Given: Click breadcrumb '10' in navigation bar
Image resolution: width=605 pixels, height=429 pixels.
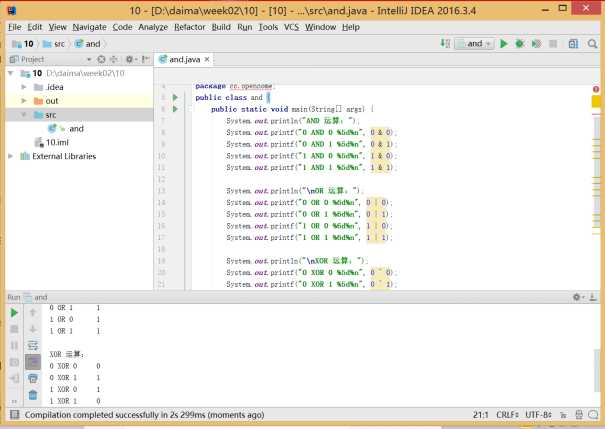Looking at the screenshot, I should 23,44.
